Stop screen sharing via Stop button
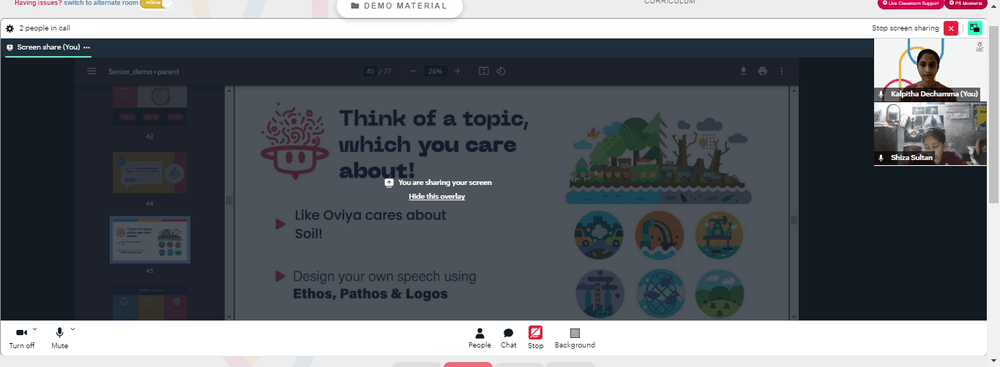Image resolution: width=1000 pixels, height=367 pixels. (535, 338)
